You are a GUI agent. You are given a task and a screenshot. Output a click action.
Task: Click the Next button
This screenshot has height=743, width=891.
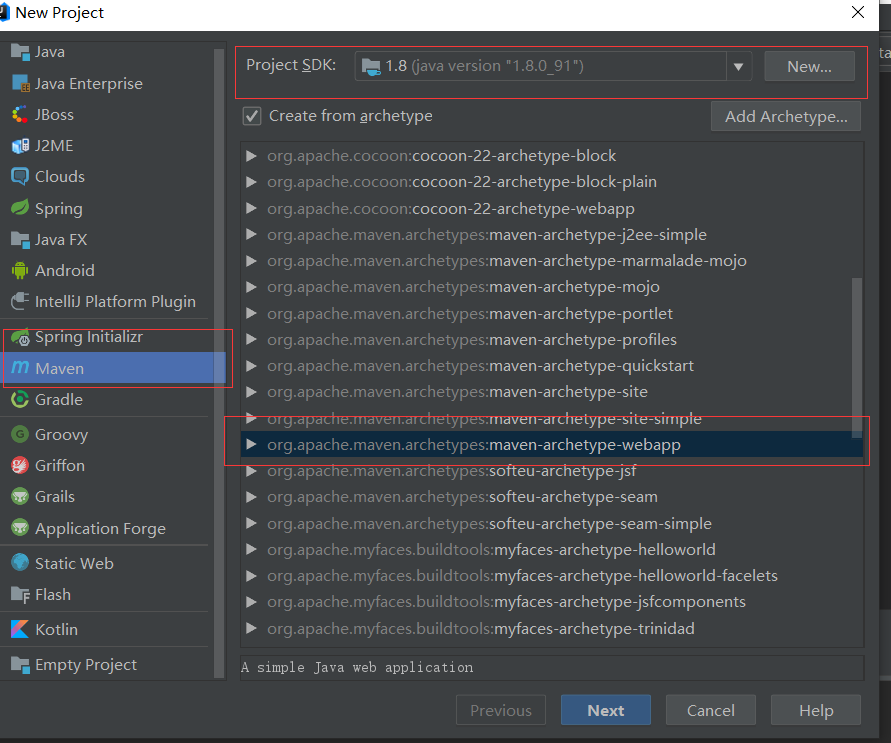coord(605,710)
